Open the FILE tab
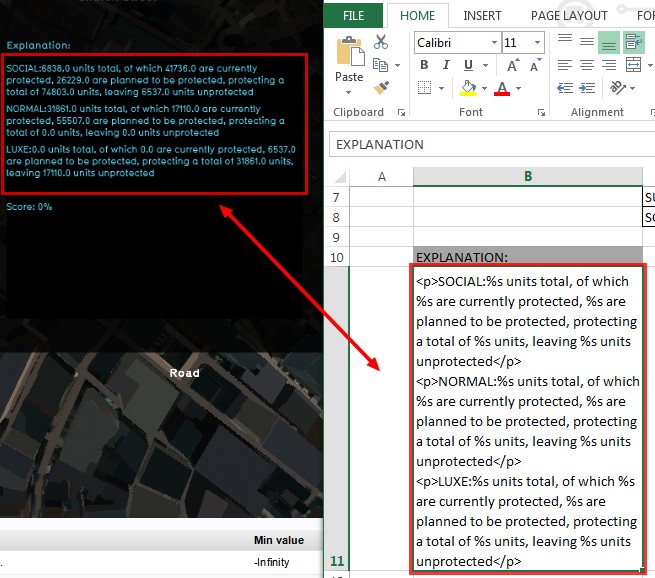 point(353,15)
